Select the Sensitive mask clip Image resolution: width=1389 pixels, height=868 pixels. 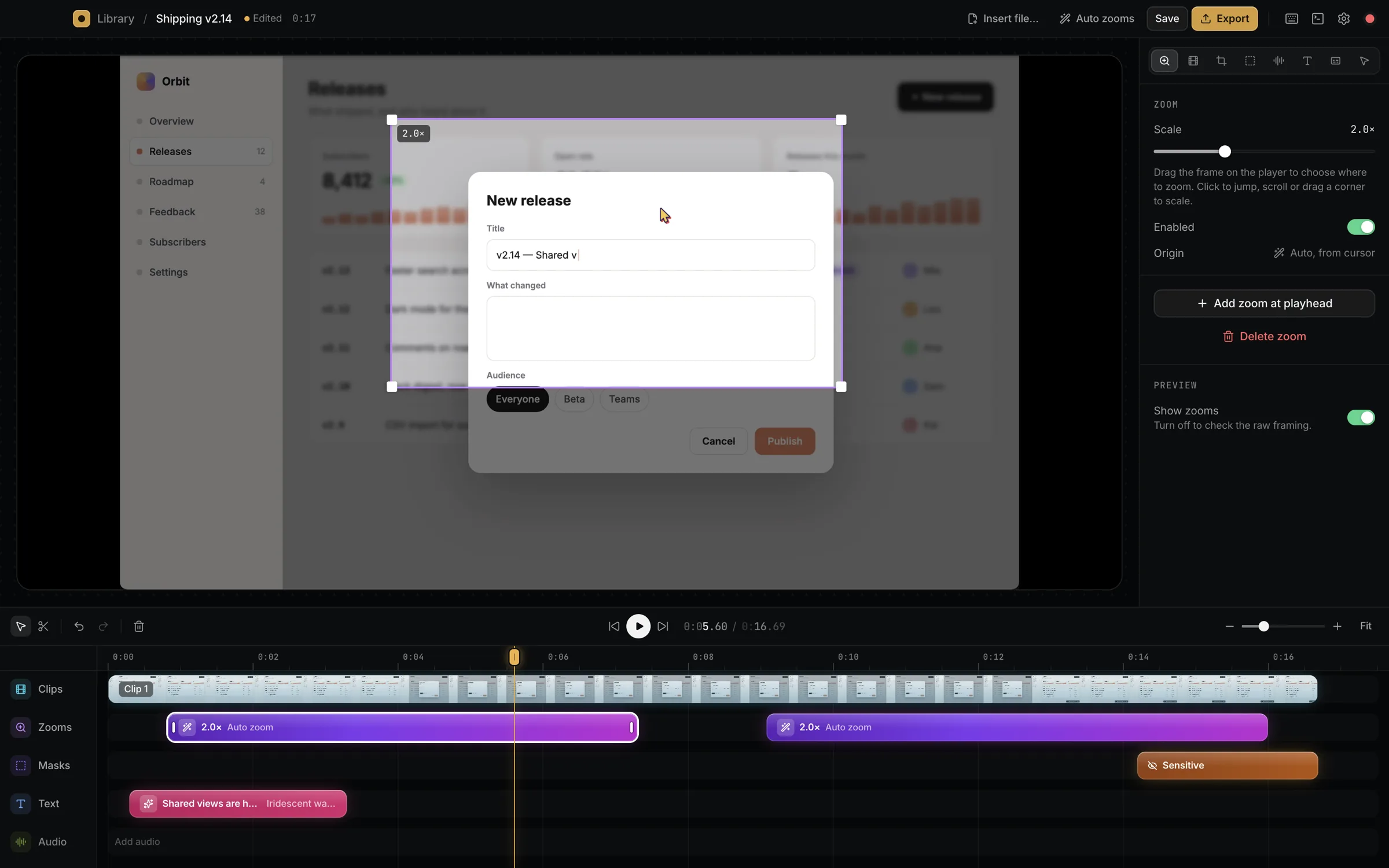(x=1228, y=765)
